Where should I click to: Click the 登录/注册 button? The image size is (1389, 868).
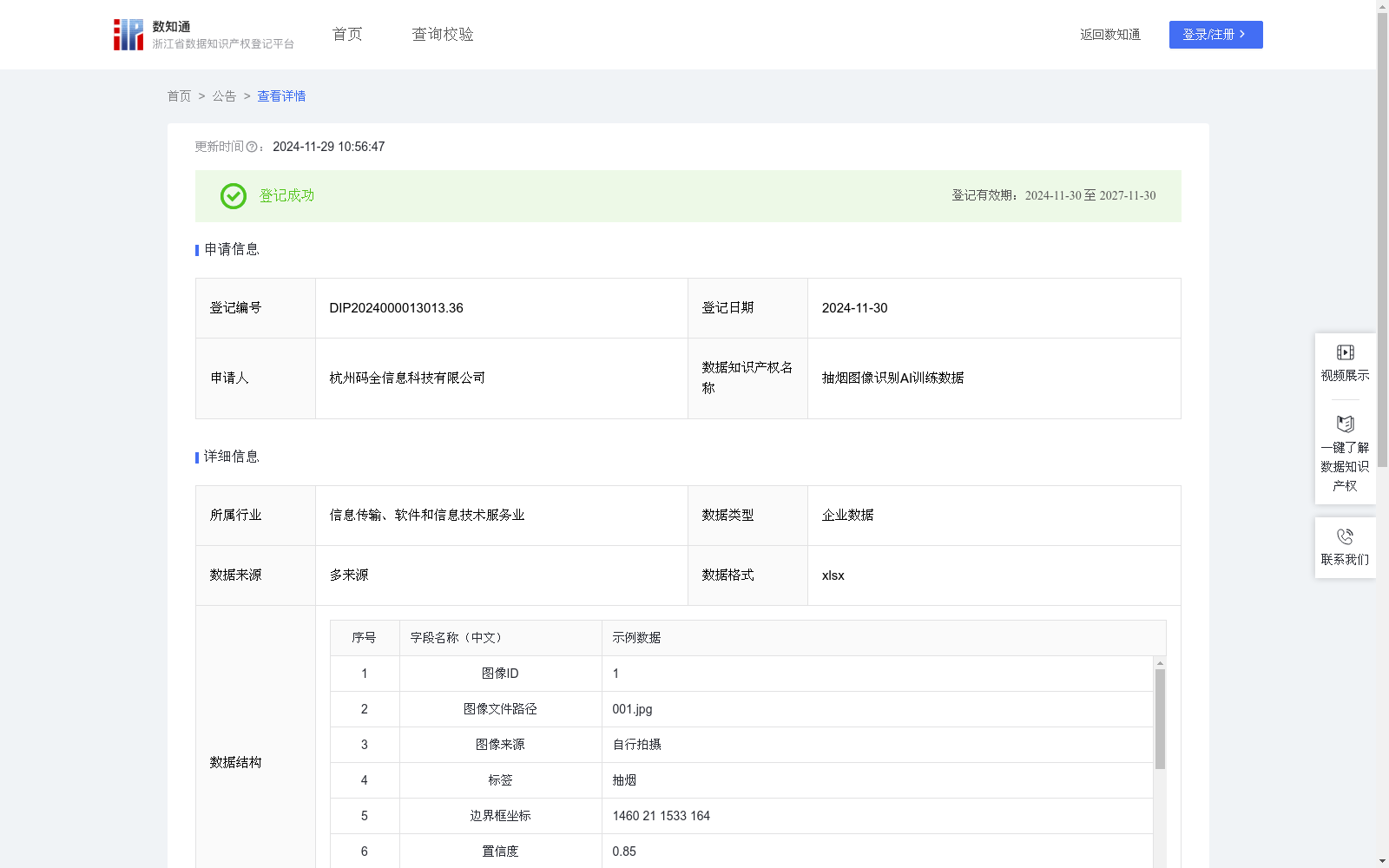1215,34
